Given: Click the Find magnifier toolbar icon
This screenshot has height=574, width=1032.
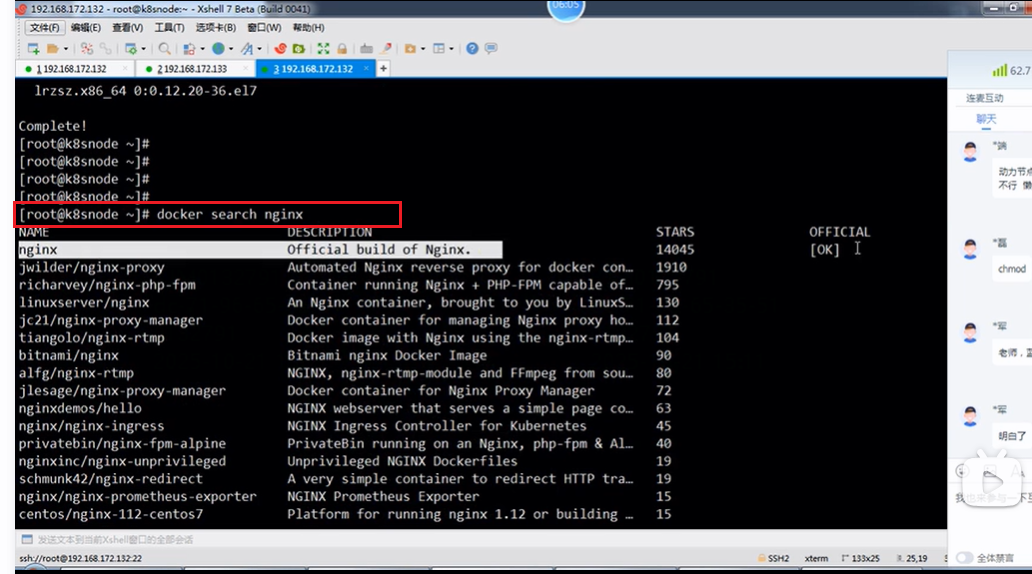Looking at the screenshot, I should (x=165, y=49).
